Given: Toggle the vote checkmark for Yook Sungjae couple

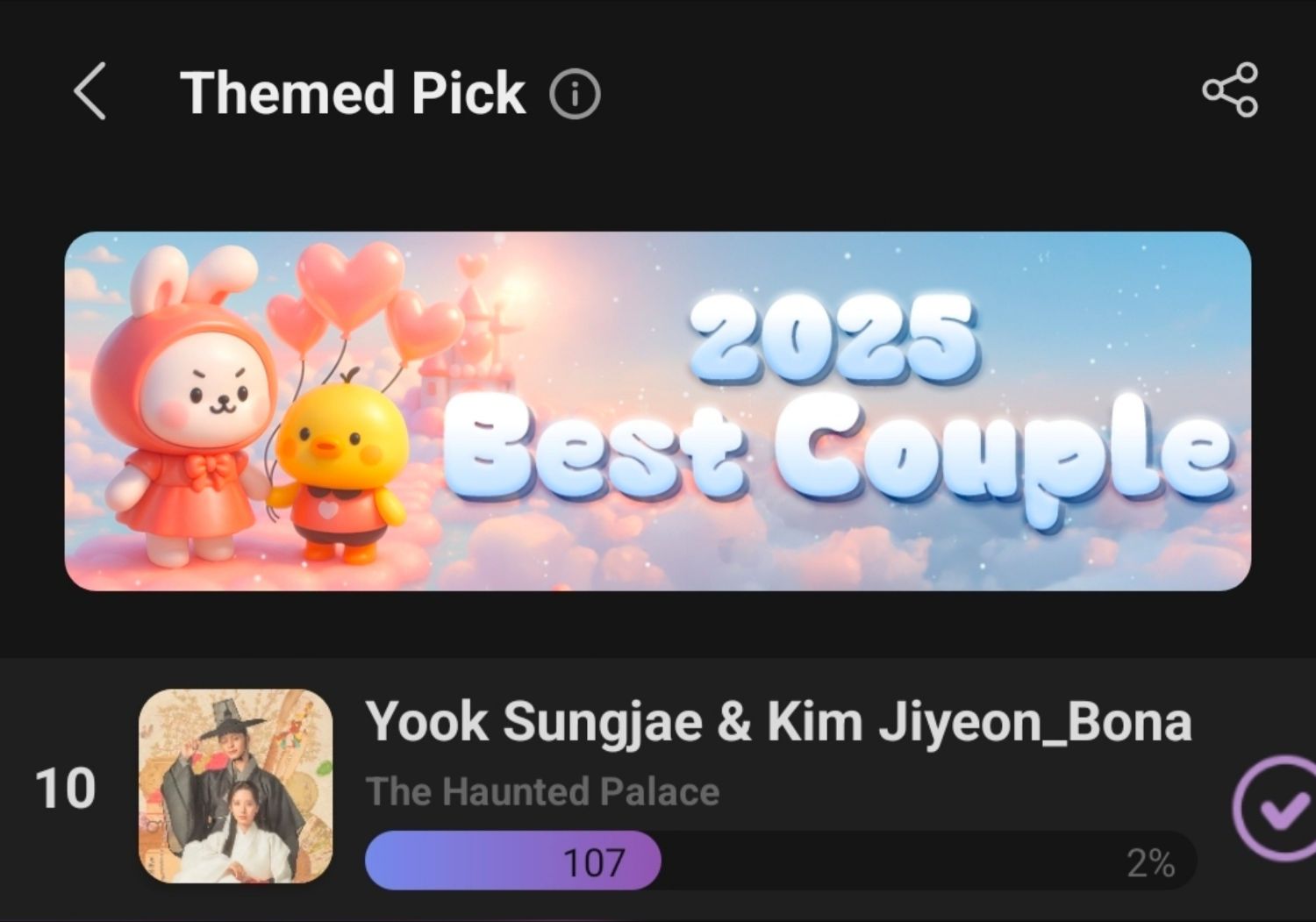Looking at the screenshot, I should (1275, 810).
